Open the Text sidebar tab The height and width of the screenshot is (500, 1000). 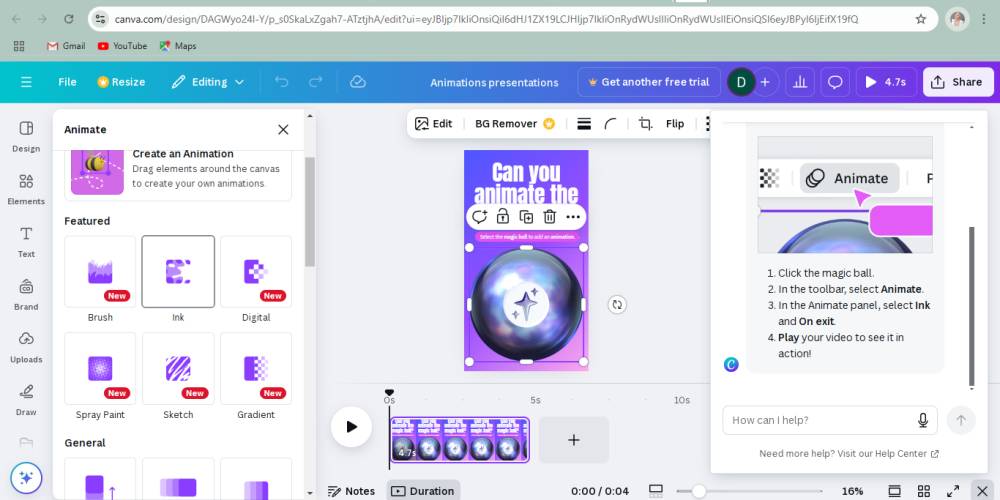[x=26, y=242]
